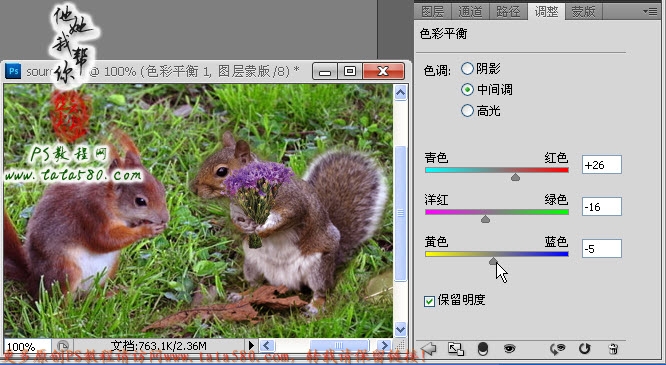Click the back arrow to return to adjustment list
Screen dimensions: 666x365
(x=429, y=349)
